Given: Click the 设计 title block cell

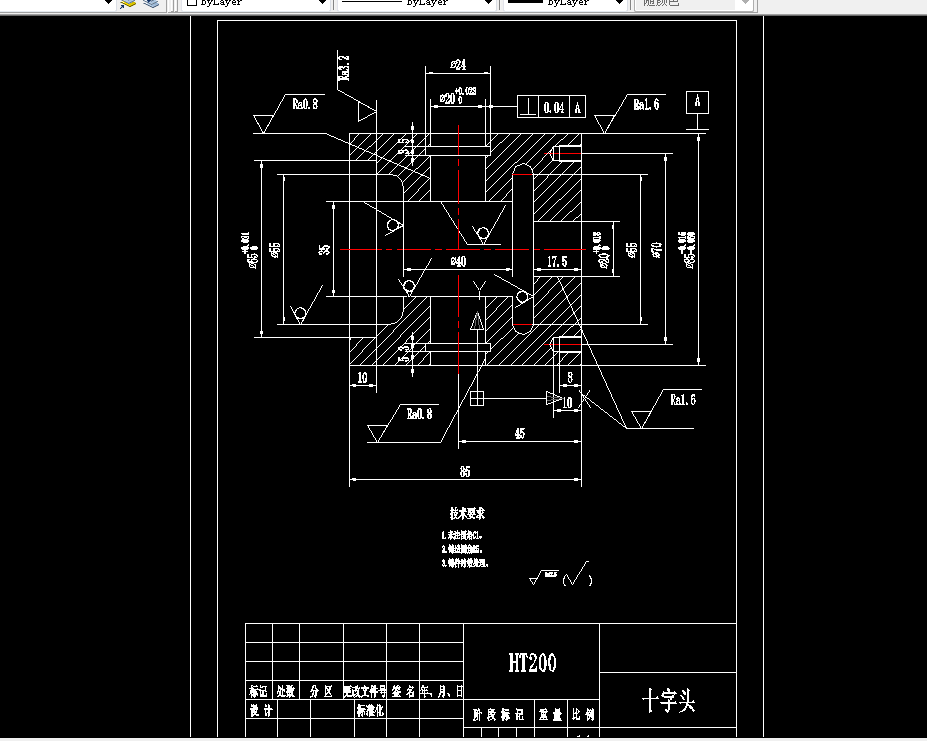Looking at the screenshot, I should pos(261,710).
